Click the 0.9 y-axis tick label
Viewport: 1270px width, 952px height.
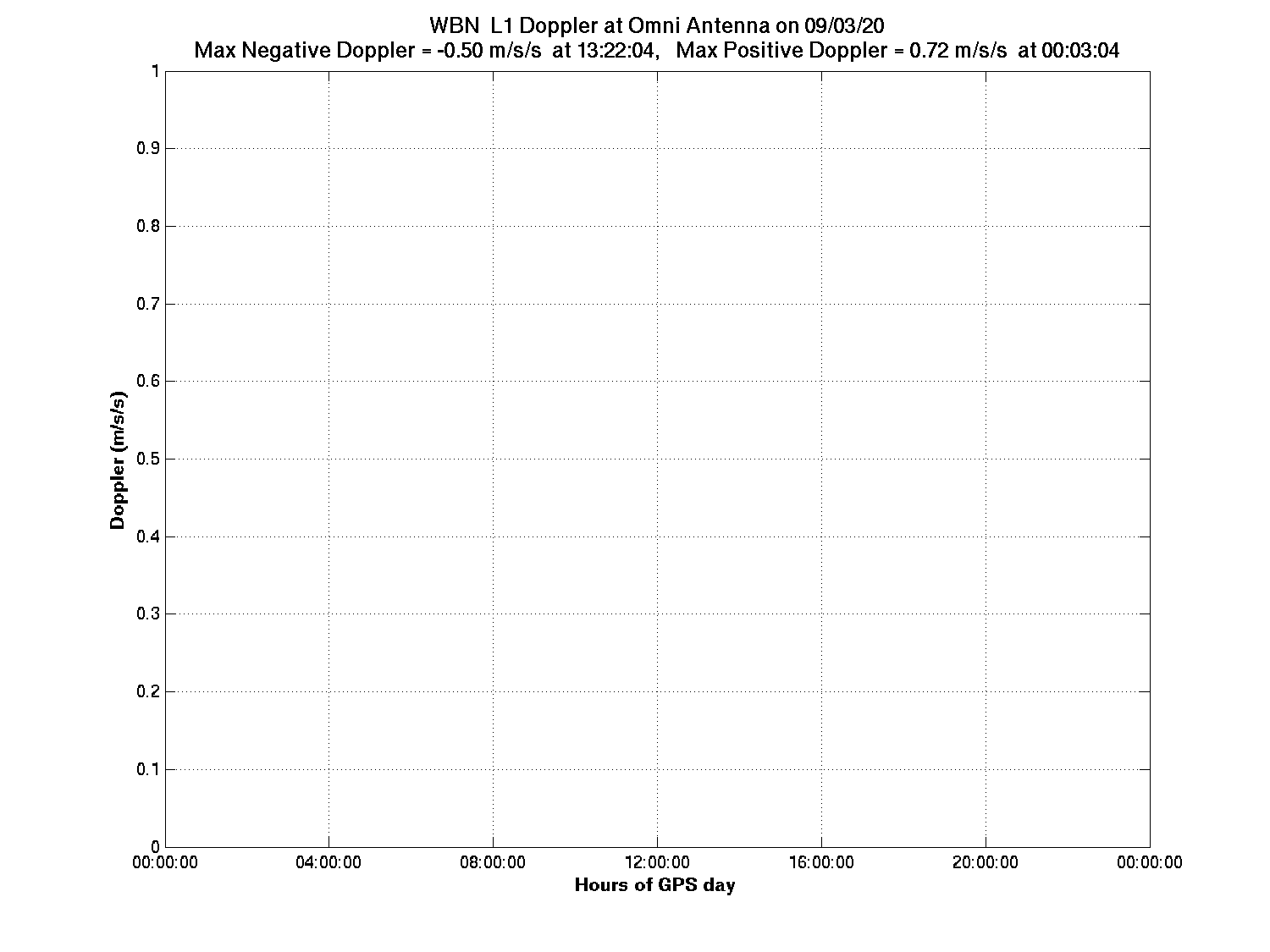147,149
